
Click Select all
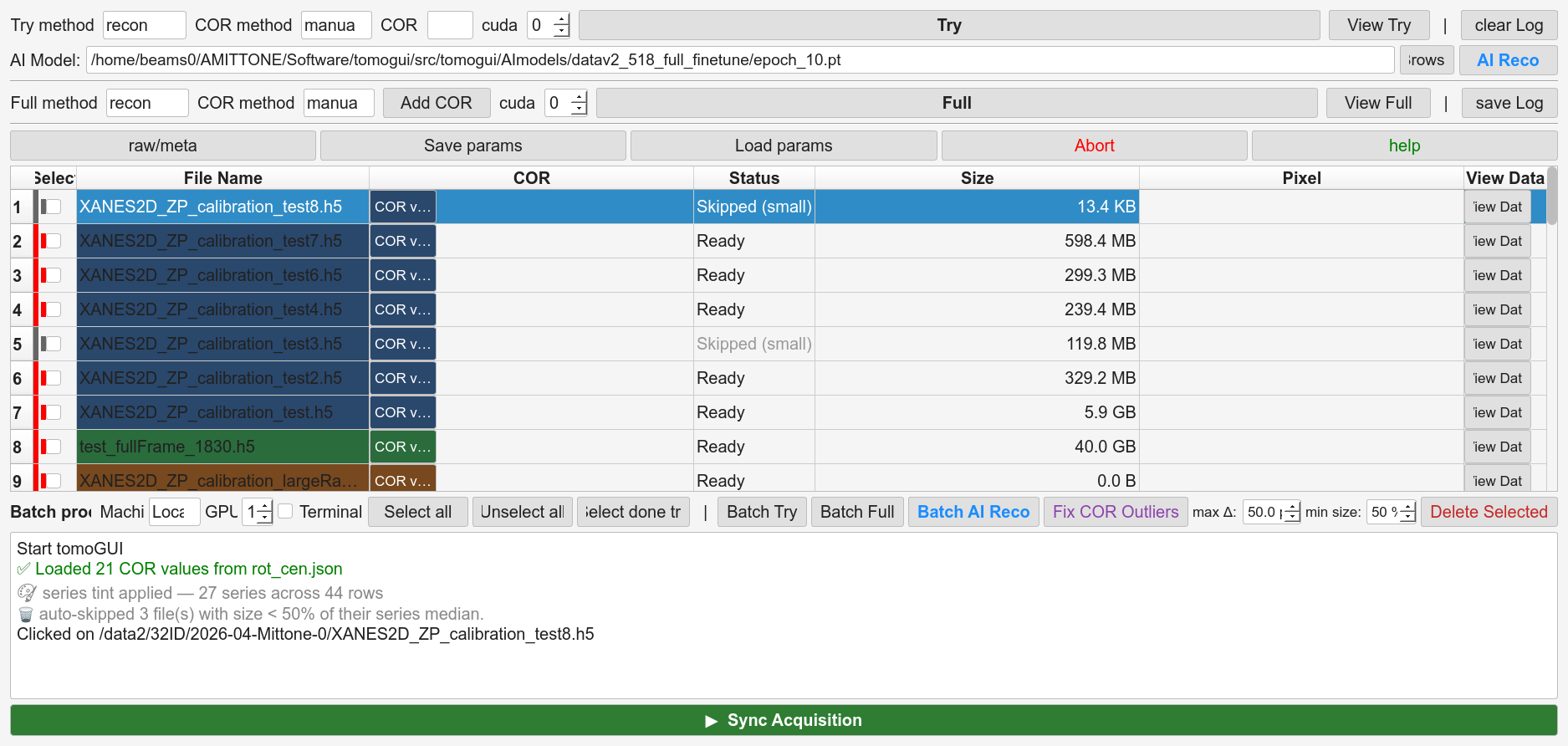coord(418,512)
